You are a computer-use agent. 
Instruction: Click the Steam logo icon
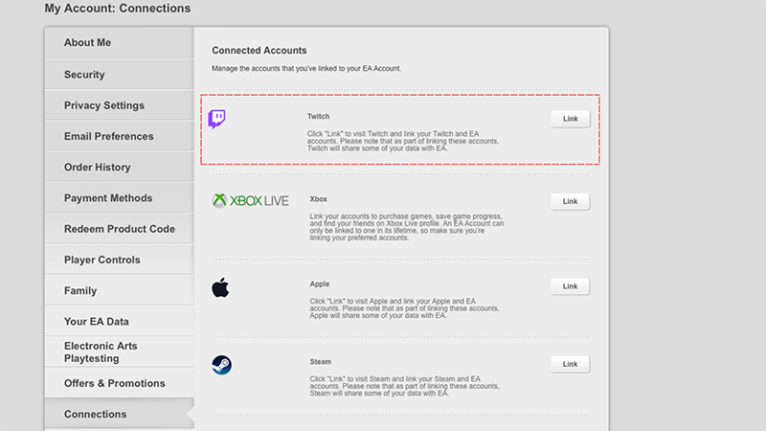(x=222, y=365)
